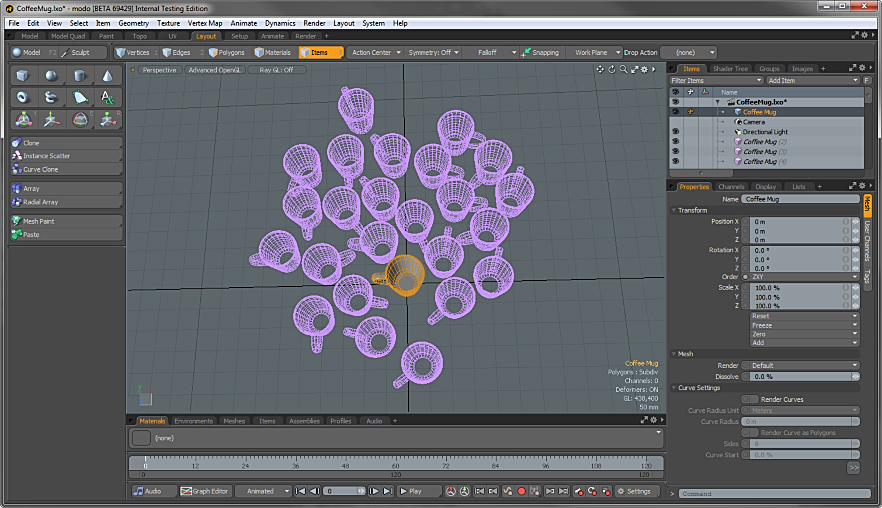Screen dimensions: 882x508
Task: Open the viewport settings gear icon
Action: point(645,69)
